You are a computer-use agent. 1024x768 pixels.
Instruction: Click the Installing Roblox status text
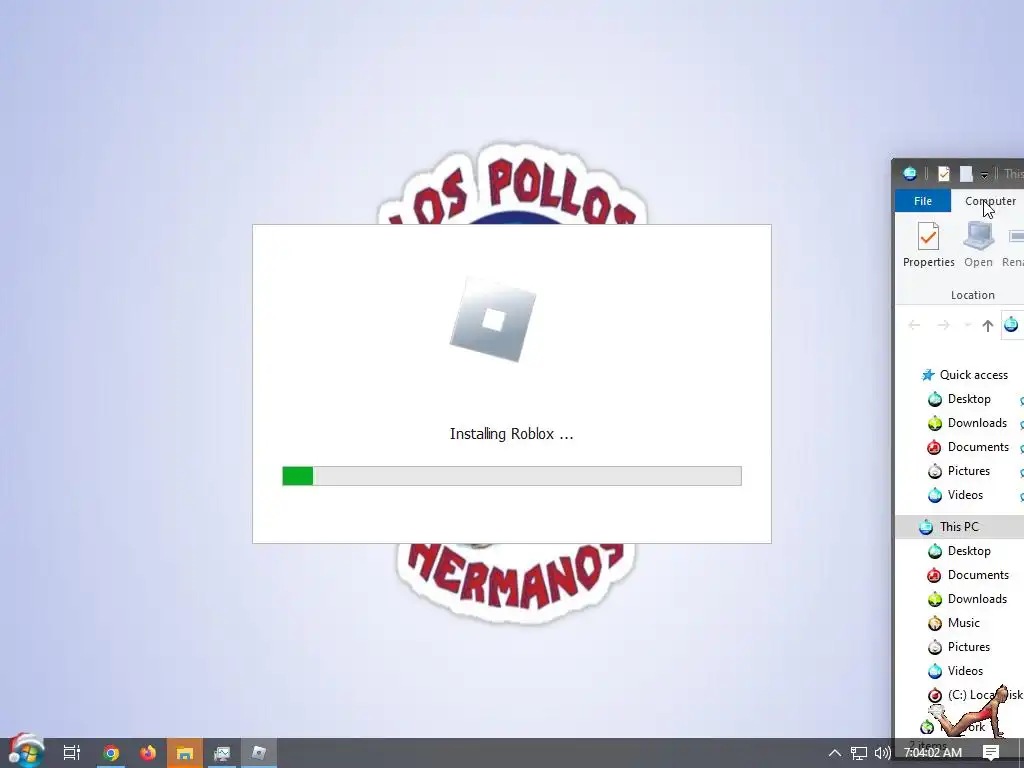pyautogui.click(x=511, y=434)
